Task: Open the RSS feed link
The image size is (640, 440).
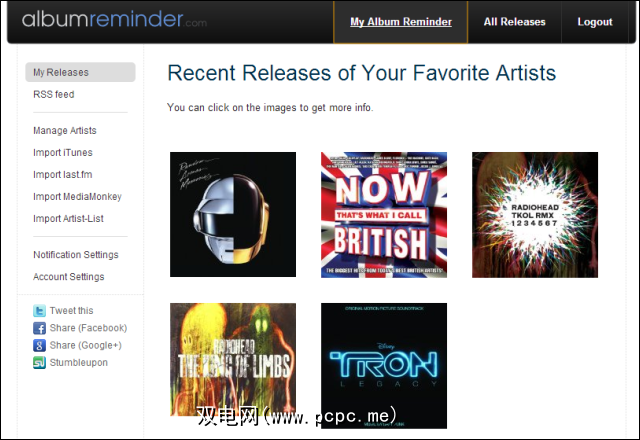Action: click(x=54, y=94)
